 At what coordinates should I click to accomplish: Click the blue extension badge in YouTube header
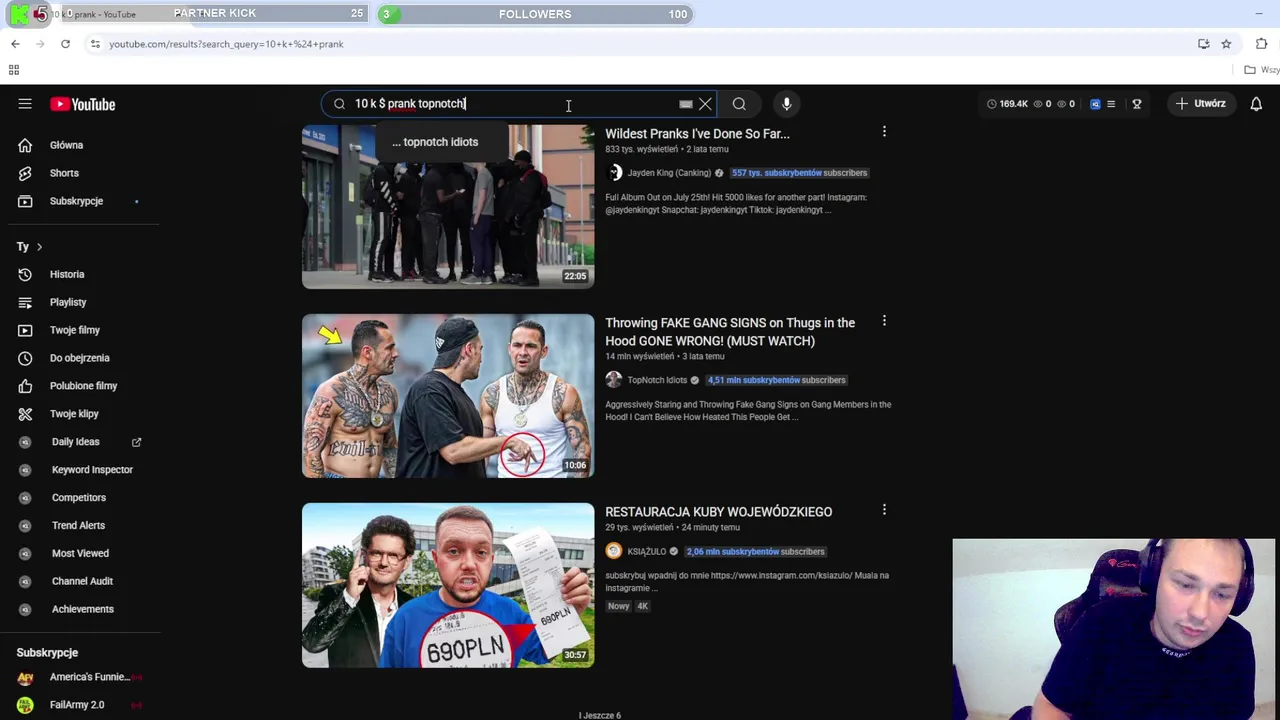tap(1095, 104)
